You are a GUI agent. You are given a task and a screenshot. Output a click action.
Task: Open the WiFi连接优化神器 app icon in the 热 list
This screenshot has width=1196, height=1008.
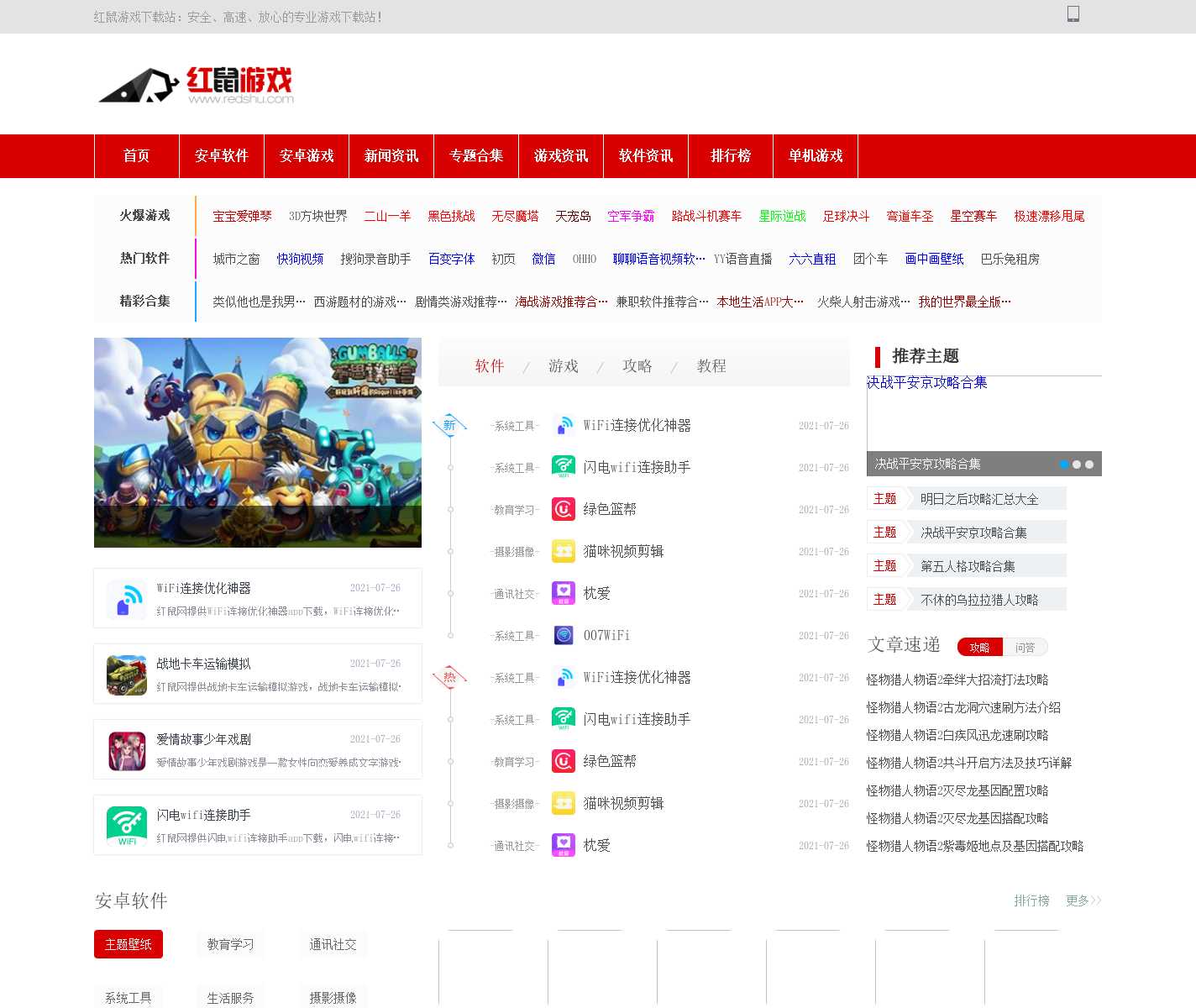564,678
